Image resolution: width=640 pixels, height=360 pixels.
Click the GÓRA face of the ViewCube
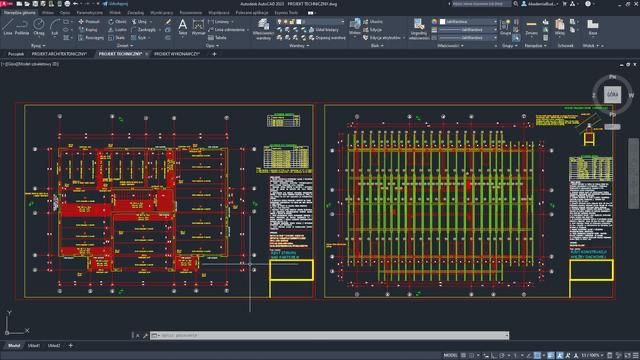(612, 94)
